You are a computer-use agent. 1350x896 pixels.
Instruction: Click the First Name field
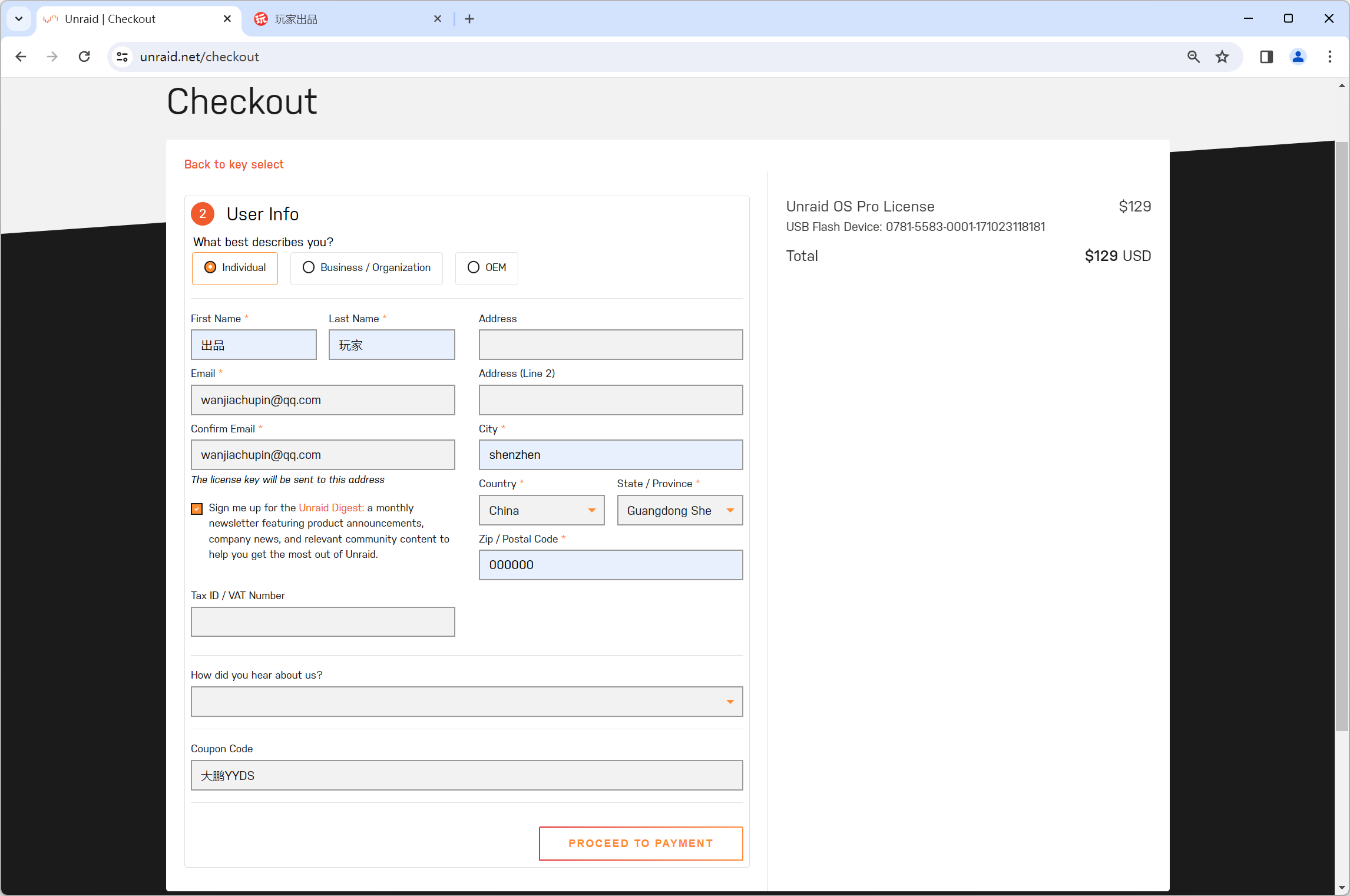click(x=254, y=345)
